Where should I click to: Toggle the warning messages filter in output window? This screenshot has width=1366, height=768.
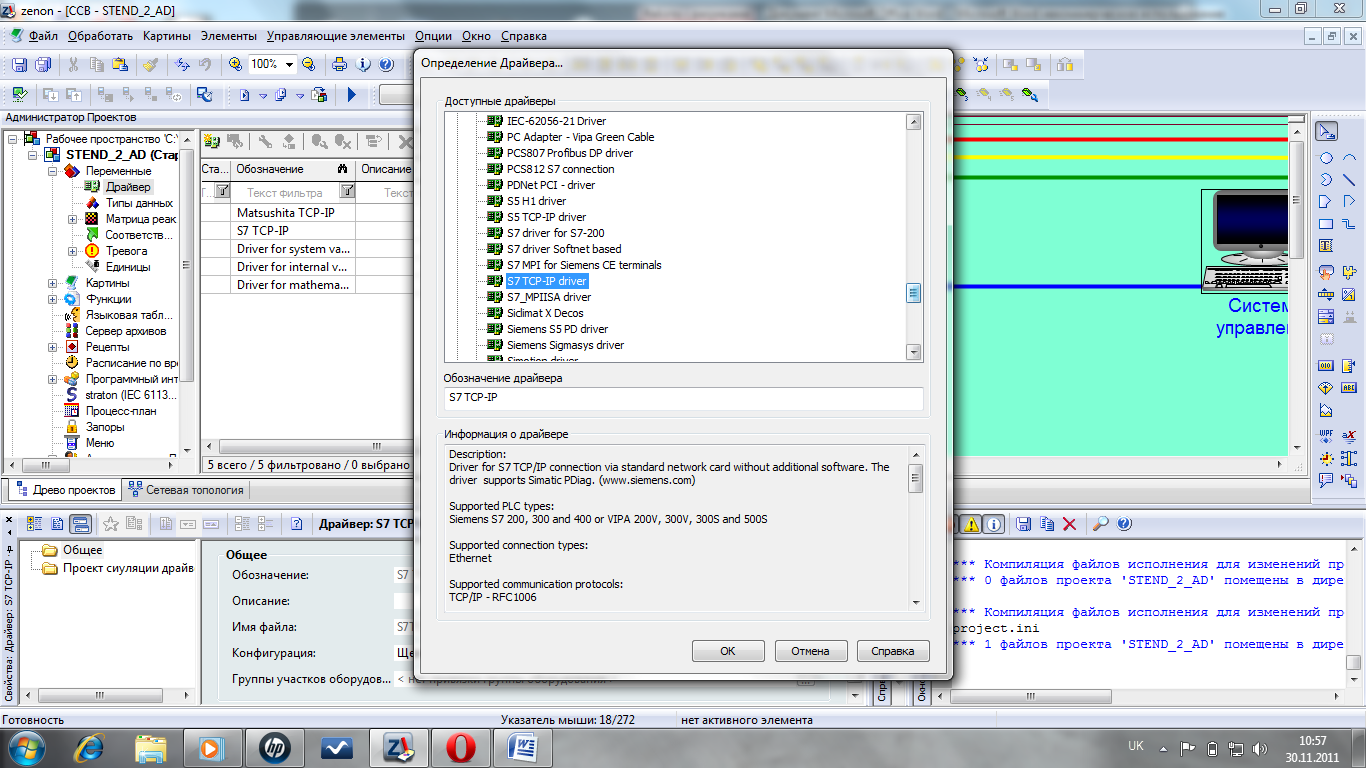pos(971,524)
